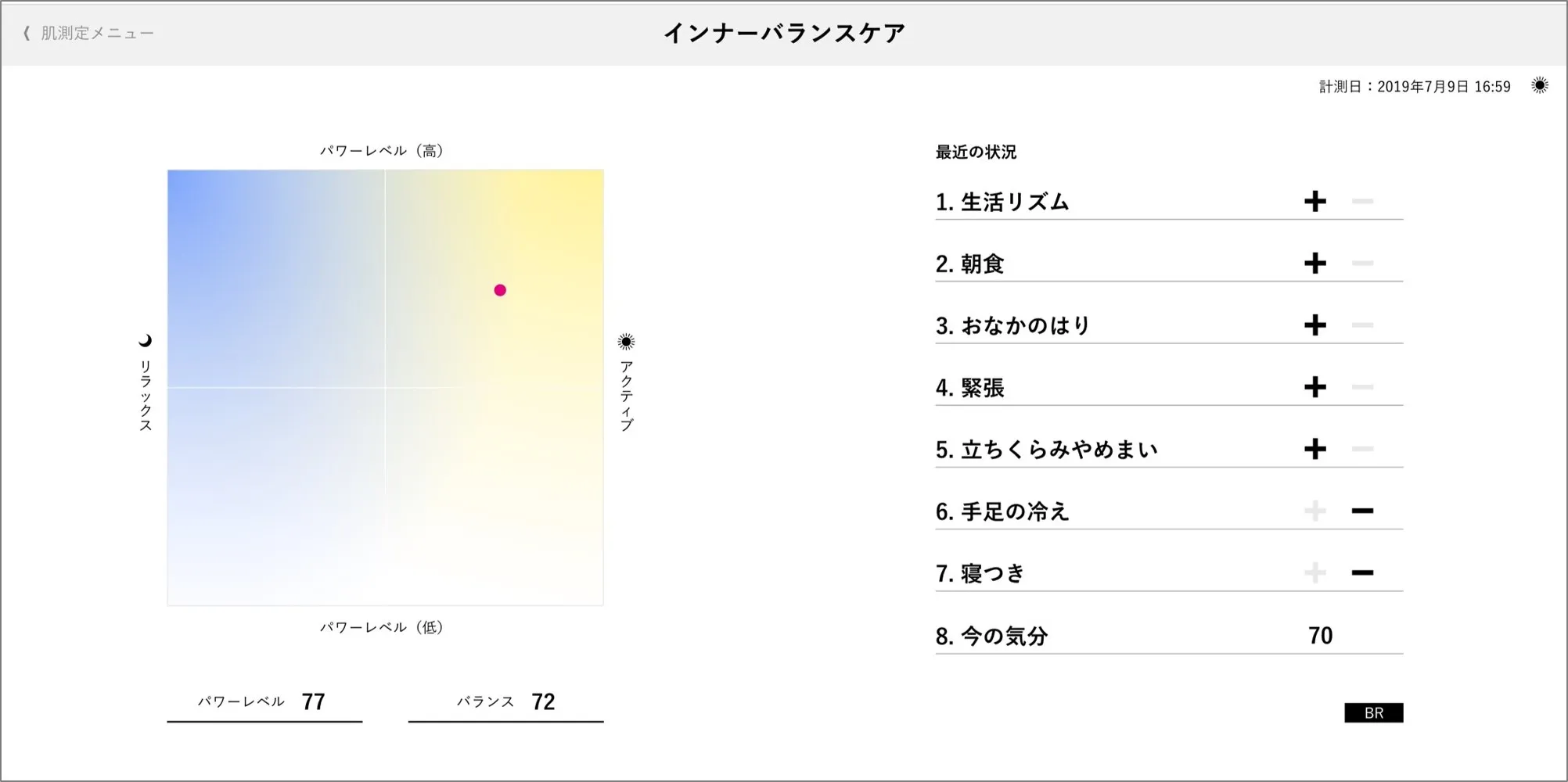Select minus for 寝つき
Image resolution: width=1568 pixels, height=782 pixels.
pyautogui.click(x=1362, y=572)
